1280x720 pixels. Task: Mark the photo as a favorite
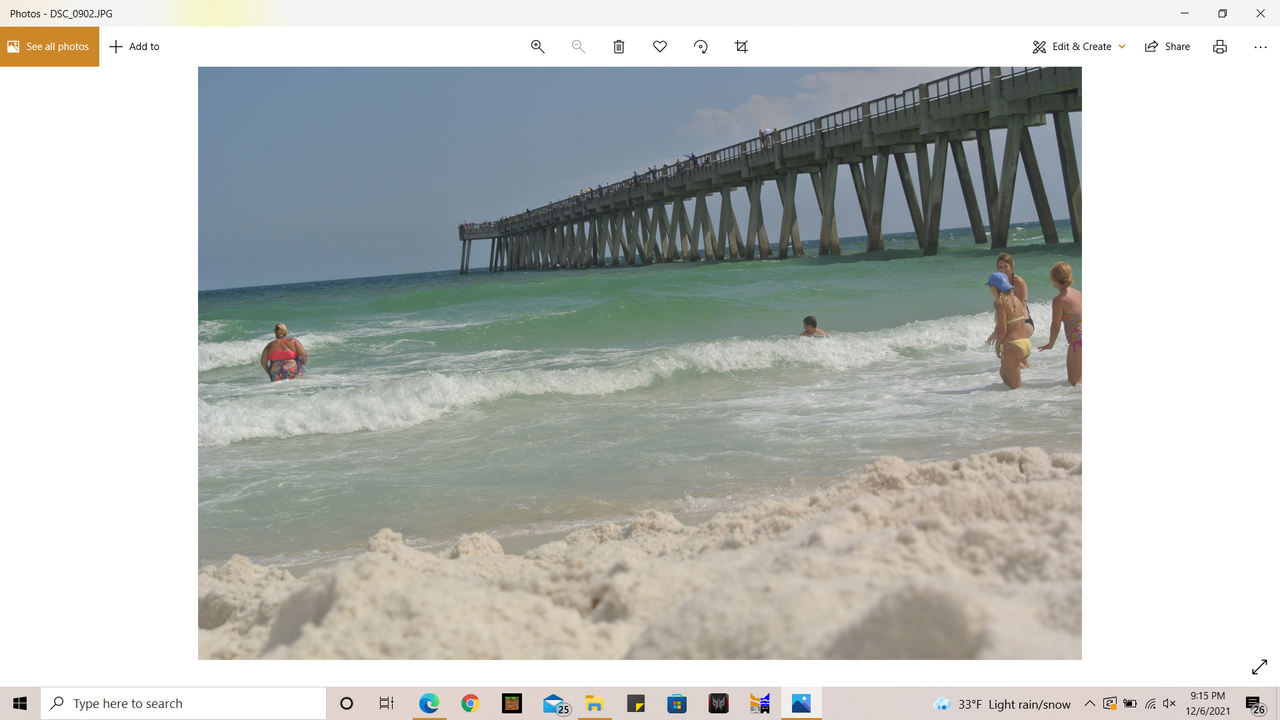[659, 46]
